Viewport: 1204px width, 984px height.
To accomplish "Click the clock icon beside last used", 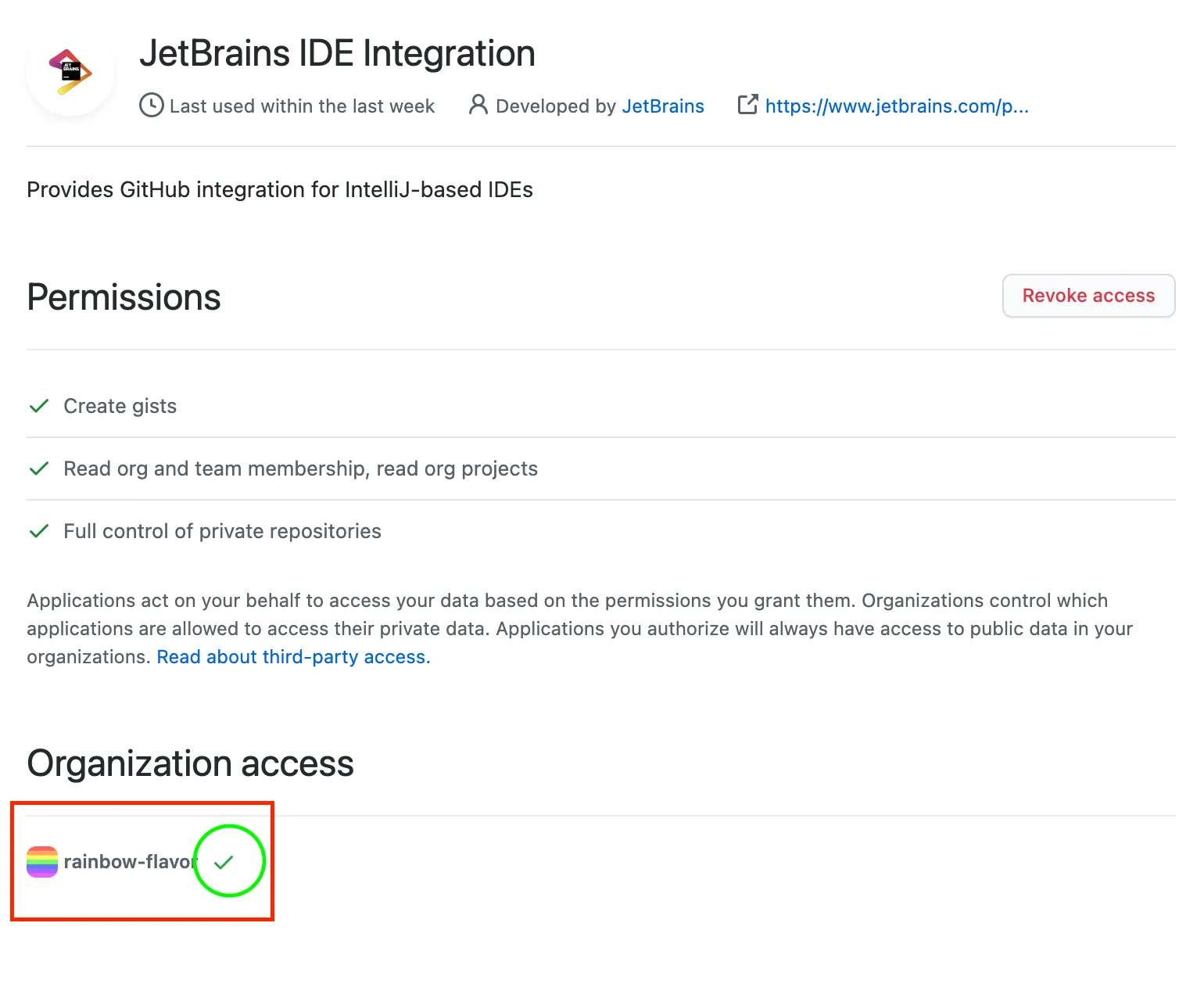I will tap(151, 106).
